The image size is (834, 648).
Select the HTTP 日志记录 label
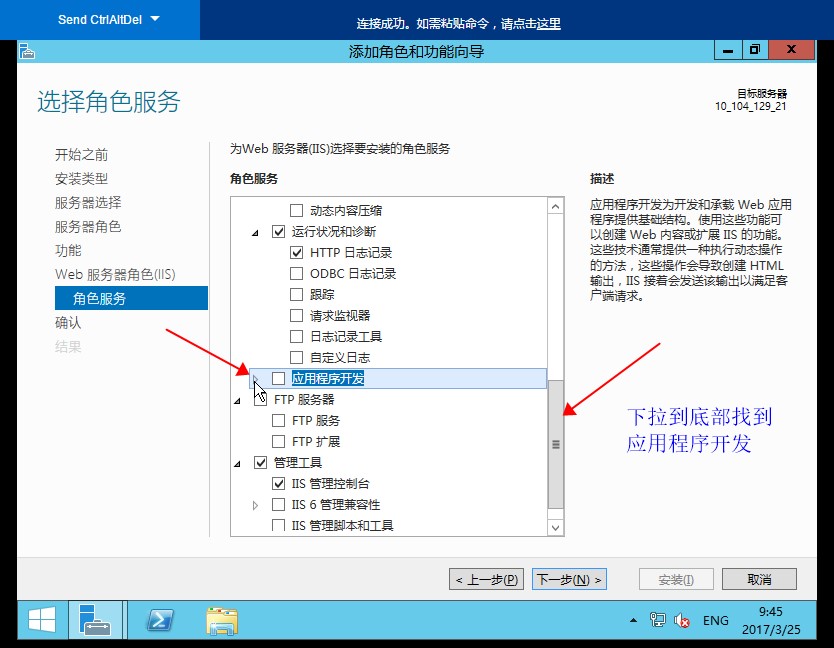pos(351,253)
